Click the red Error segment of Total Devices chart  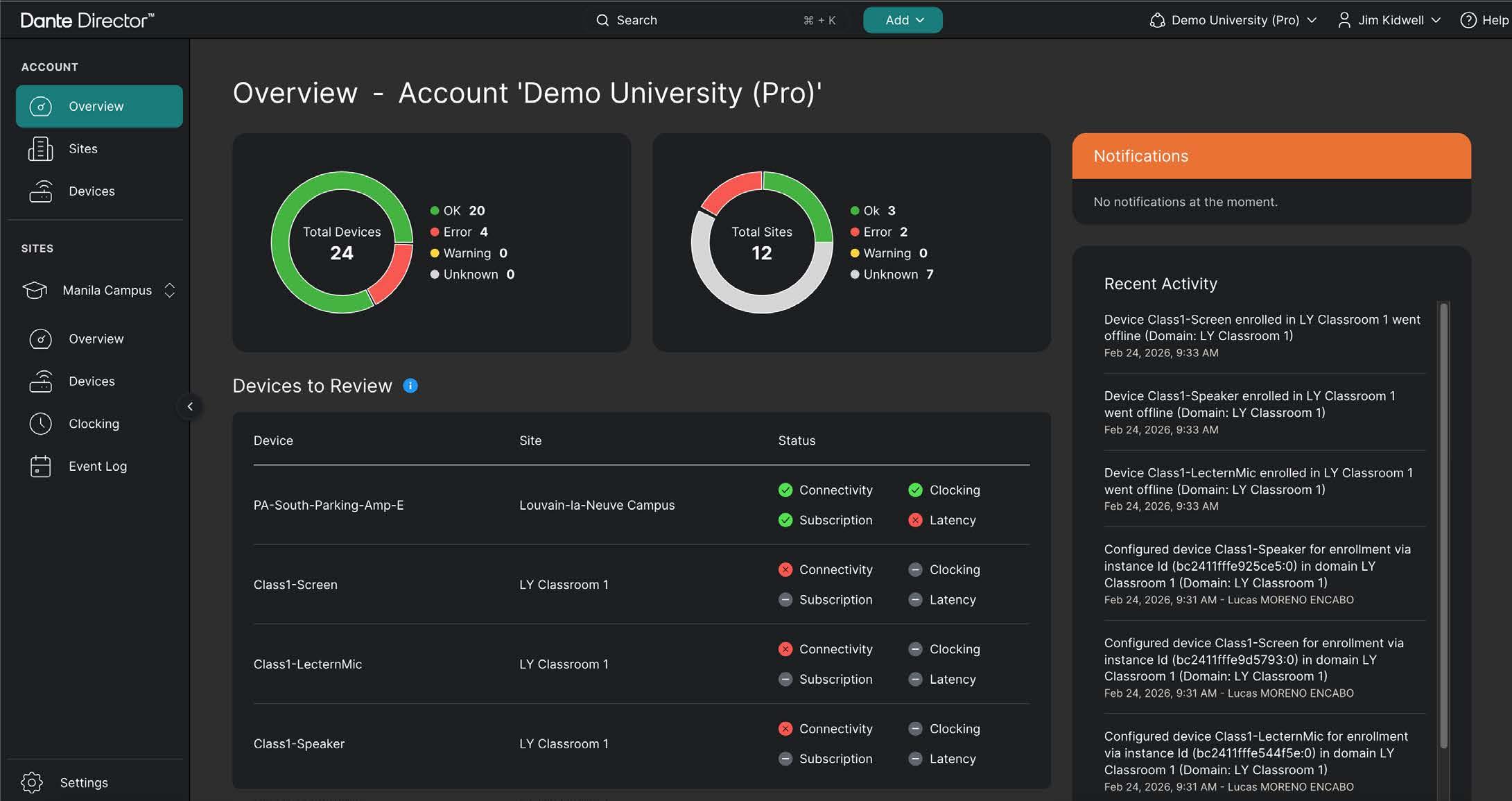[395, 274]
